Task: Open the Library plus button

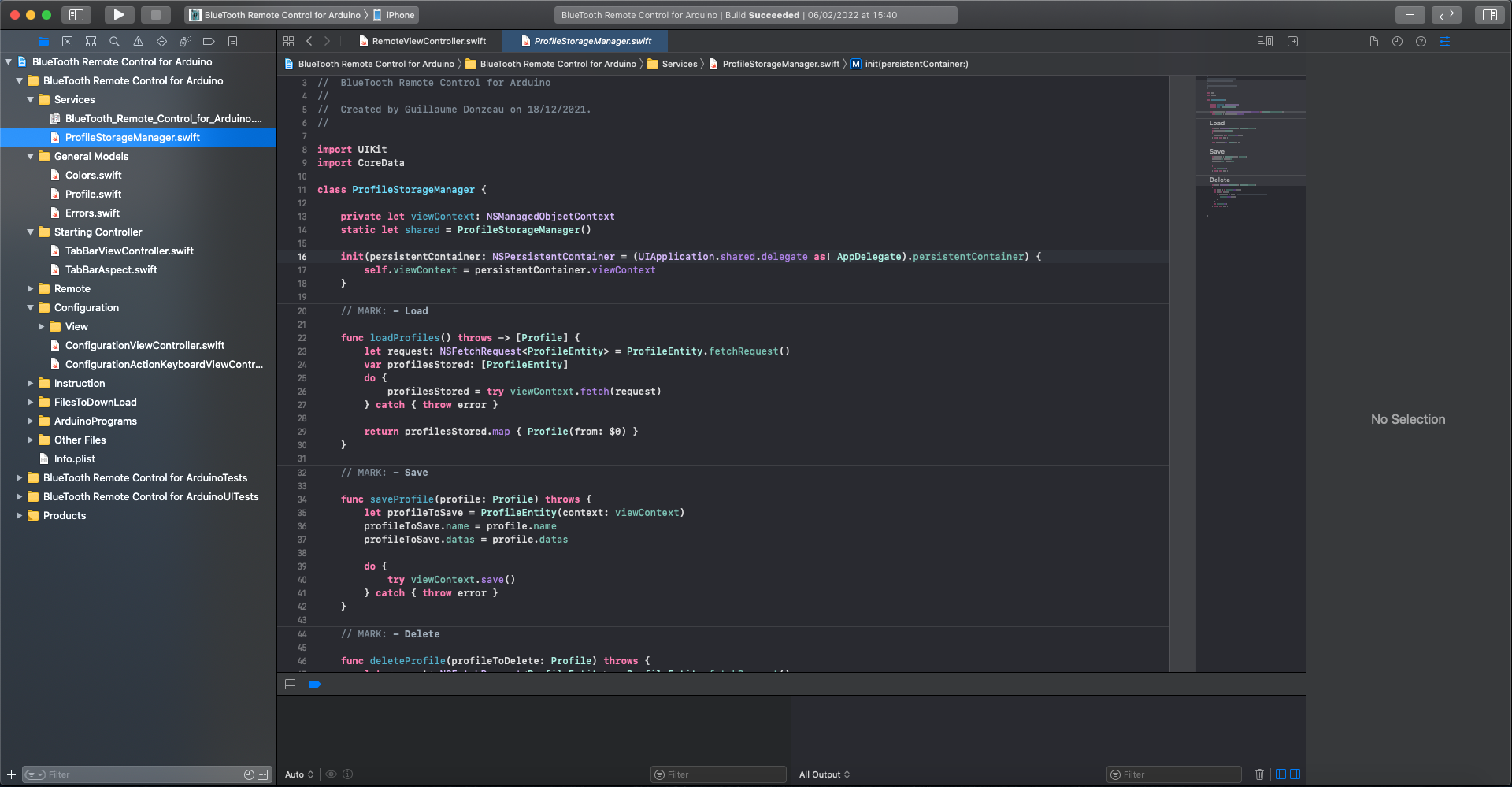Action: pos(1410,14)
